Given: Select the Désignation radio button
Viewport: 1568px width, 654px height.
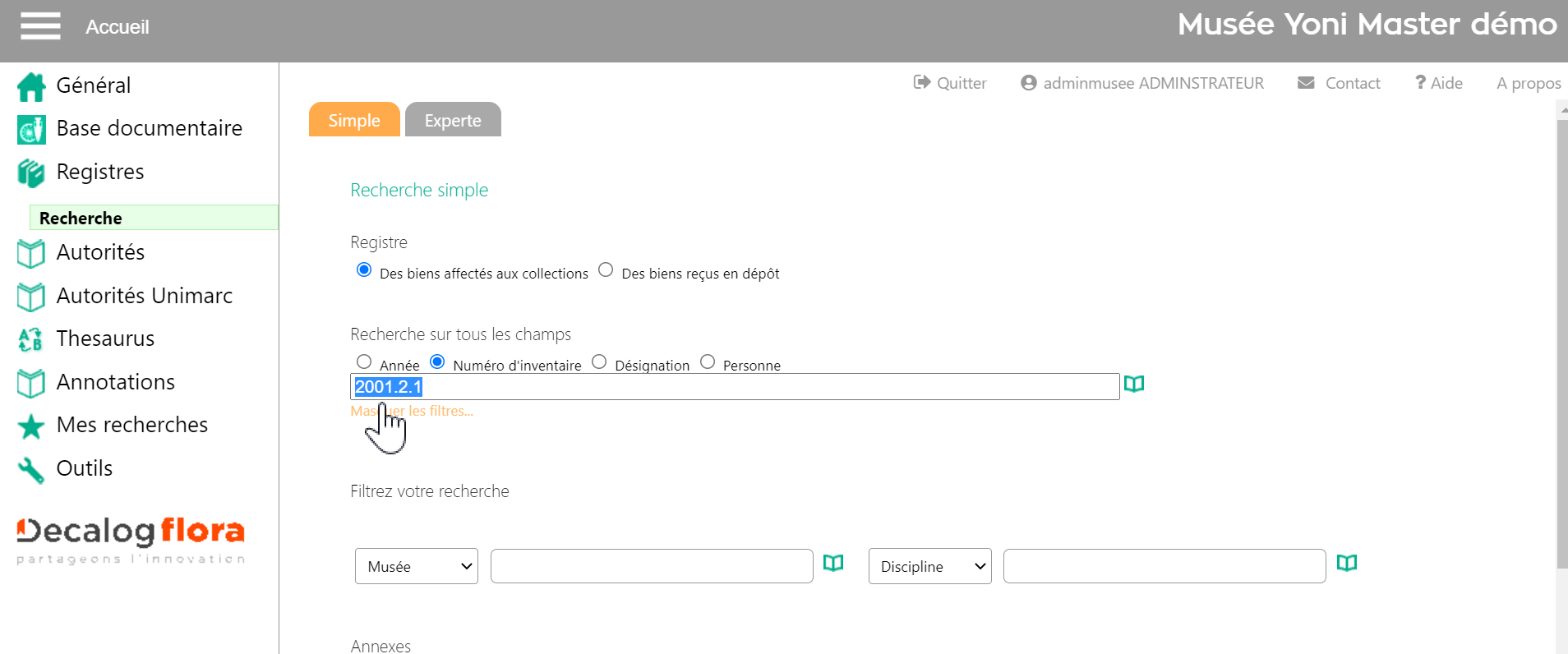Looking at the screenshot, I should tap(599, 362).
